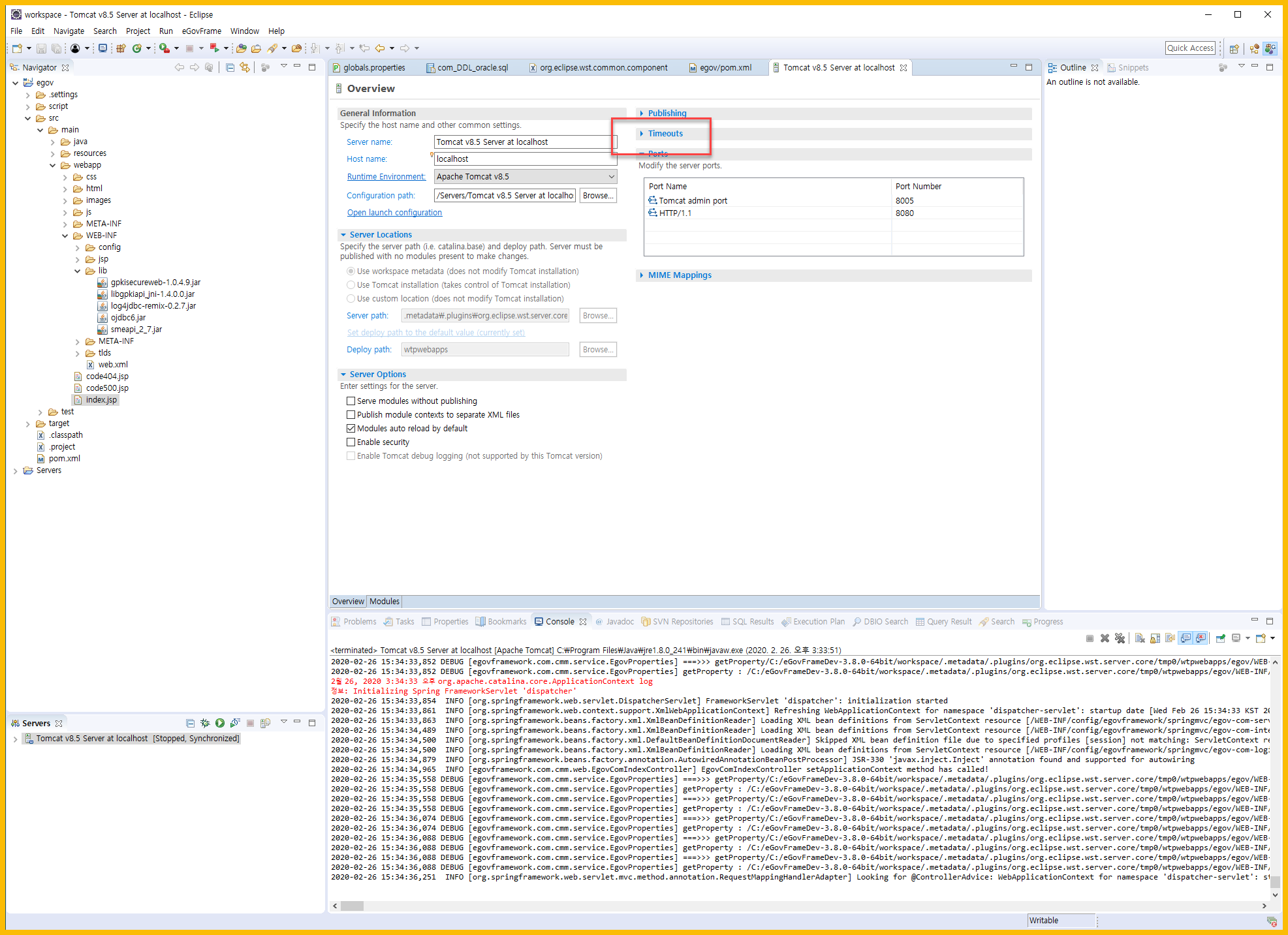Screen dimensions: 1288x935
Task: Click Remove All Terminated Launches icon
Action: pyautogui.click(x=1120, y=638)
